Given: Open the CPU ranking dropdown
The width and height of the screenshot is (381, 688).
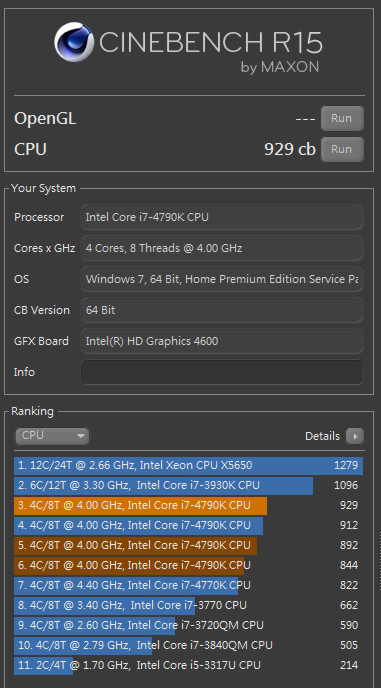Looking at the screenshot, I should point(52,436).
